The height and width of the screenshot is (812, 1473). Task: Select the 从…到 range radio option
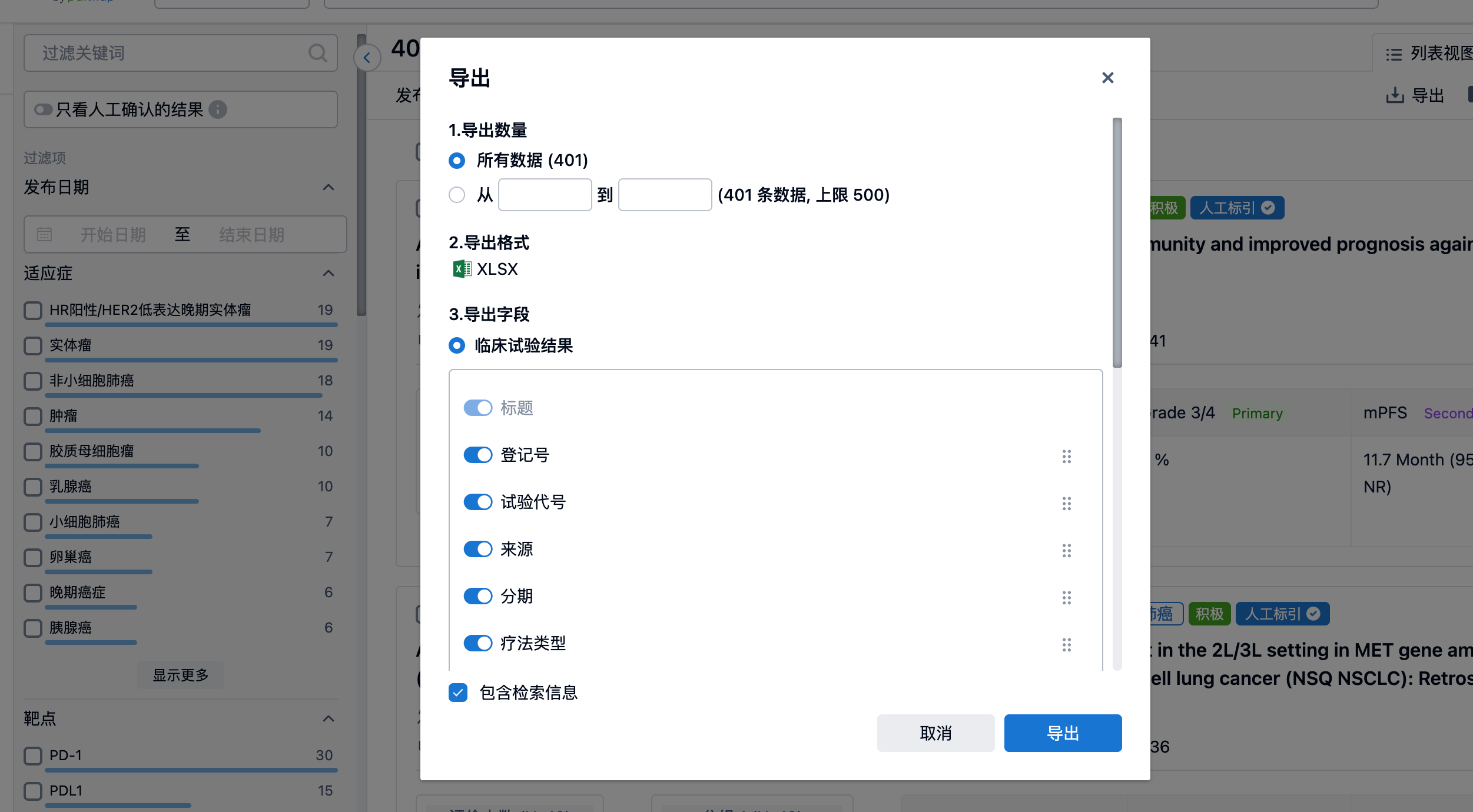[x=457, y=195]
